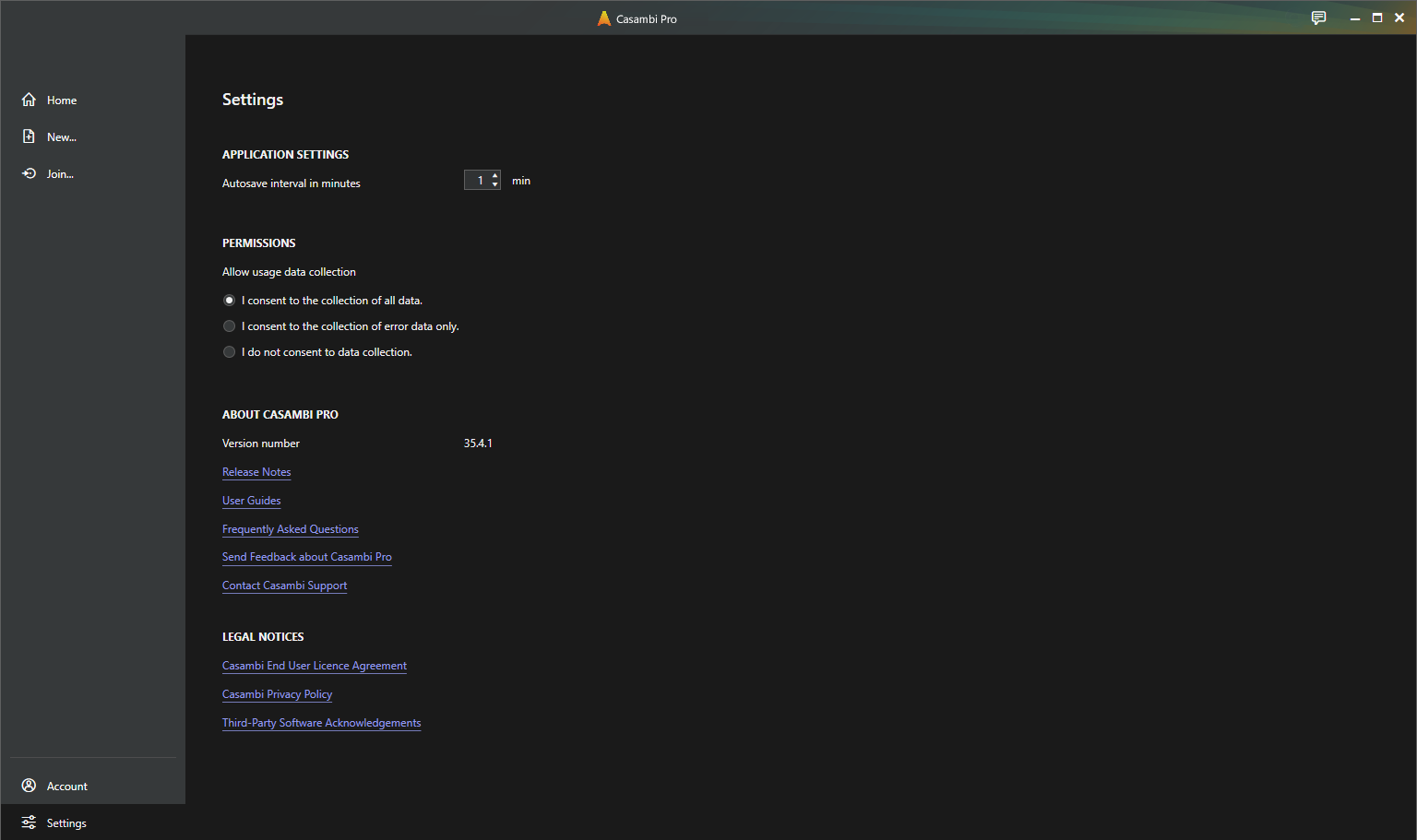Screen dimensions: 1417x840
Task: Increase autosave interval with up arrow
Action: [x=495, y=175]
